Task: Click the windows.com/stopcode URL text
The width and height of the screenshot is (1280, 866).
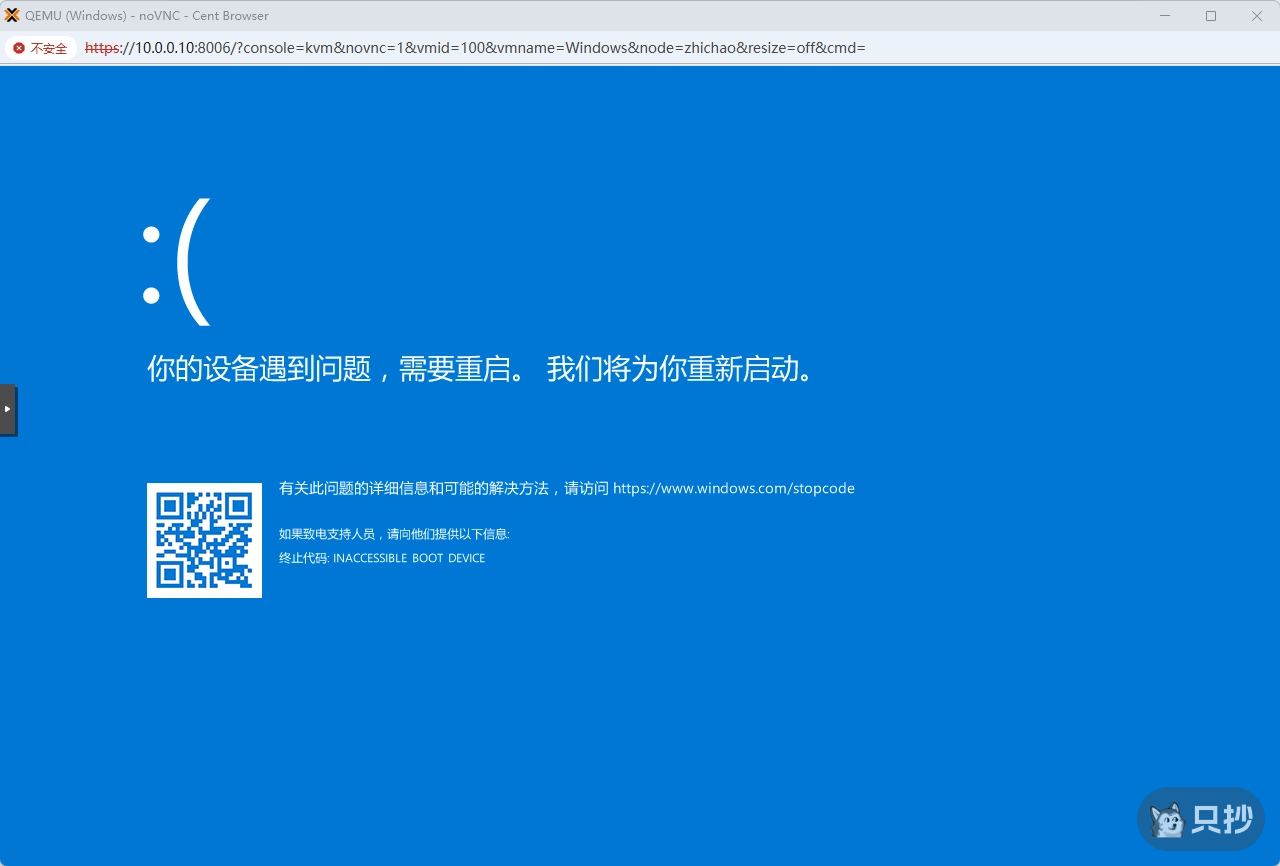Action: (733, 488)
